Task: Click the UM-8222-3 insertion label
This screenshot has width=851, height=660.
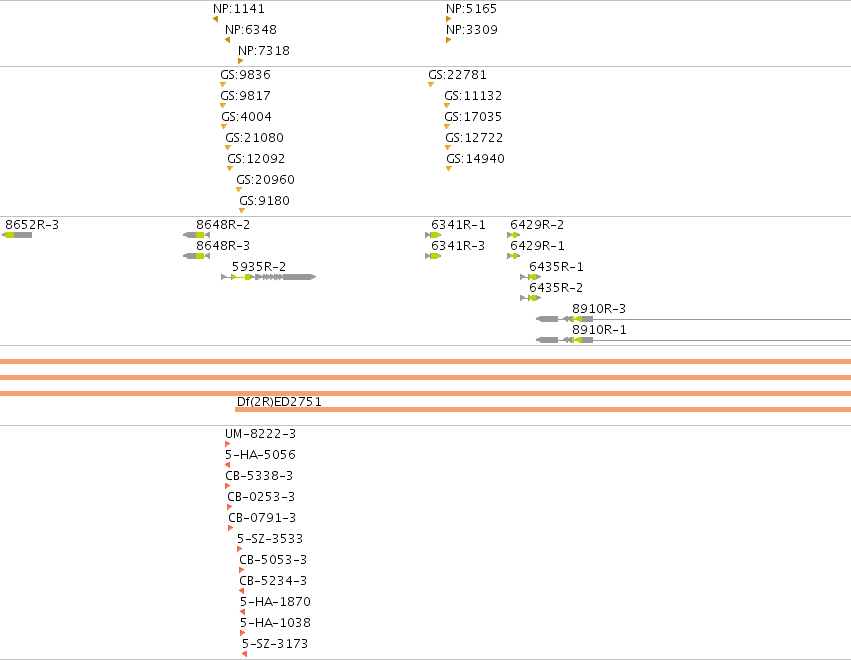Action: 261,434
